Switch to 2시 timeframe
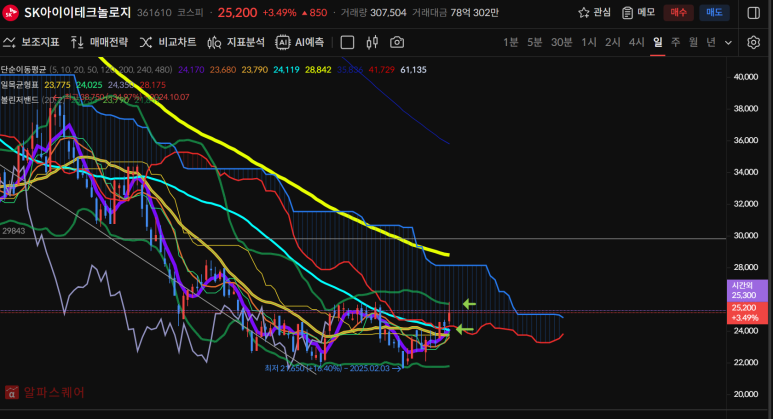Viewport: 773px width, 419px height. (613, 42)
